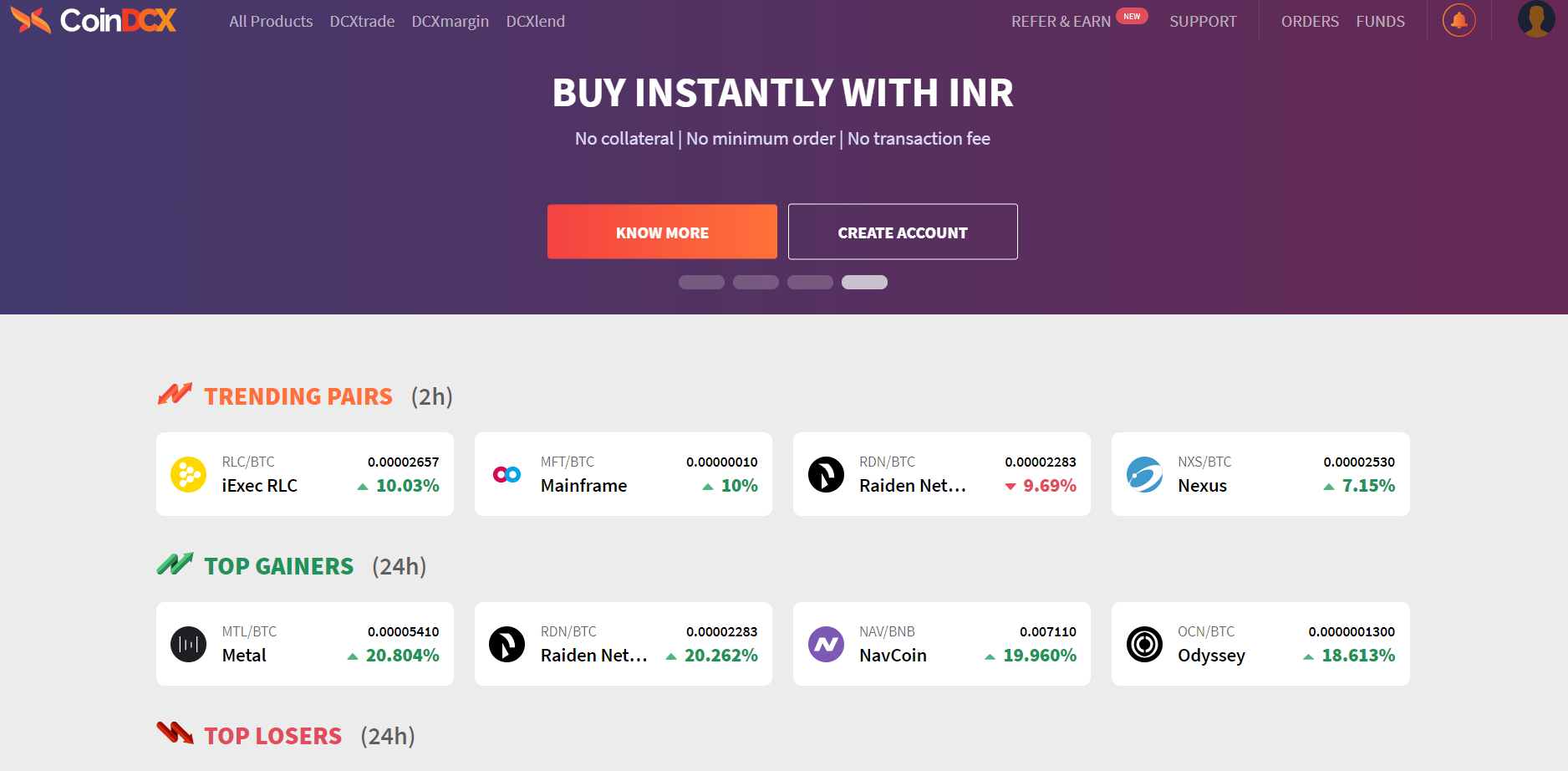Click the NavCoin coin icon
The image size is (1568, 771).
[x=826, y=645]
